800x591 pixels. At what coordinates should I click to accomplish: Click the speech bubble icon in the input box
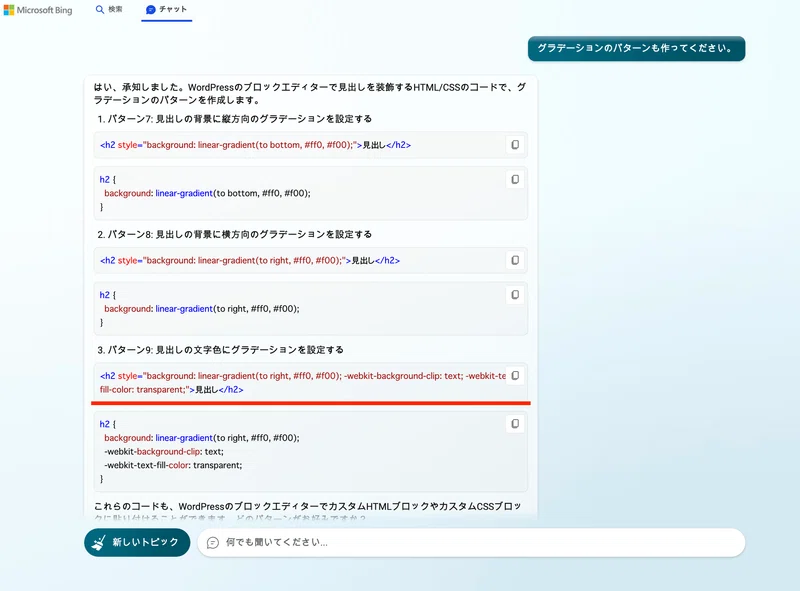(x=213, y=543)
